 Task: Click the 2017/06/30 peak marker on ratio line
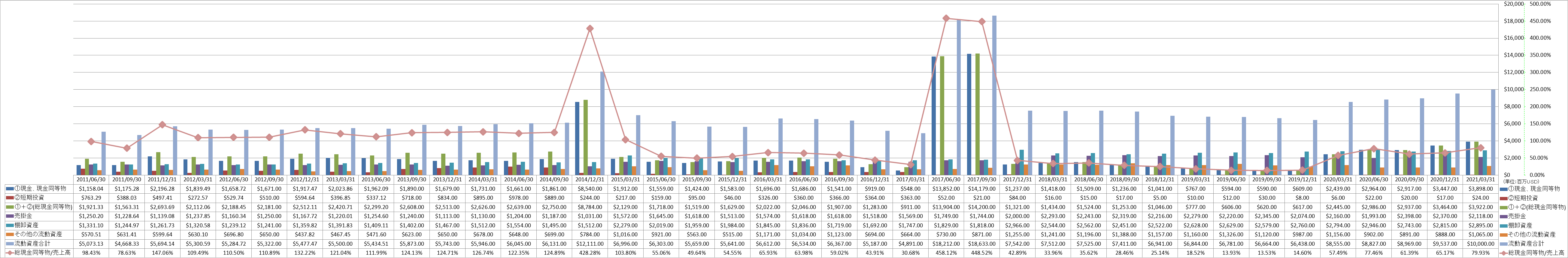click(946, 18)
